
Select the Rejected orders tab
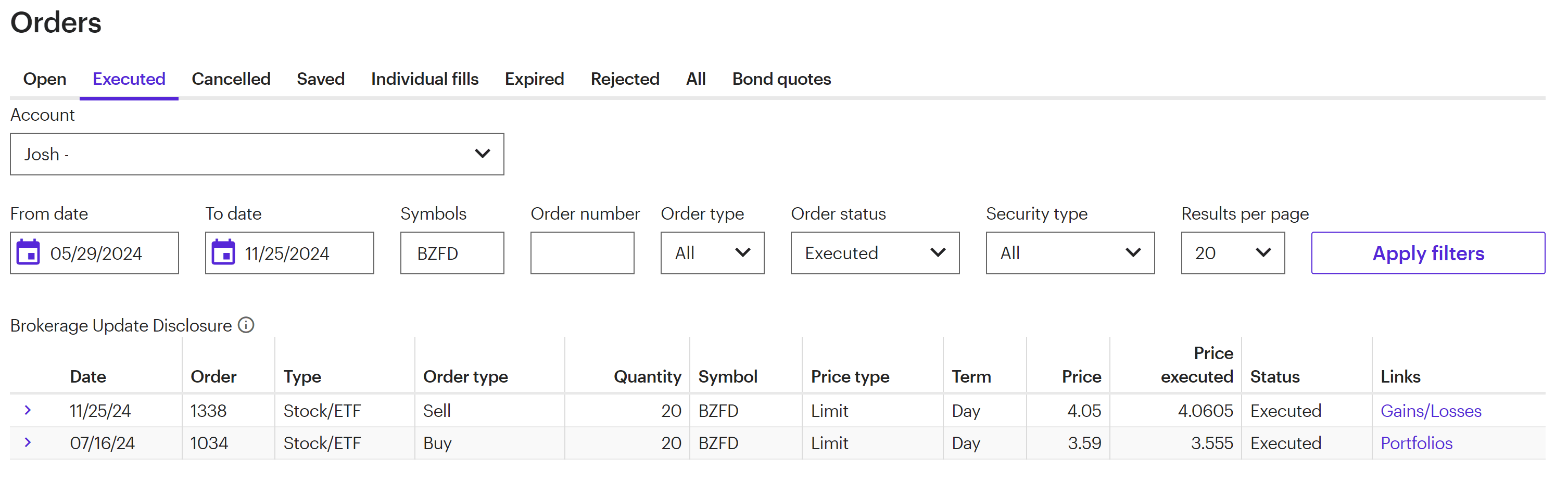[625, 79]
